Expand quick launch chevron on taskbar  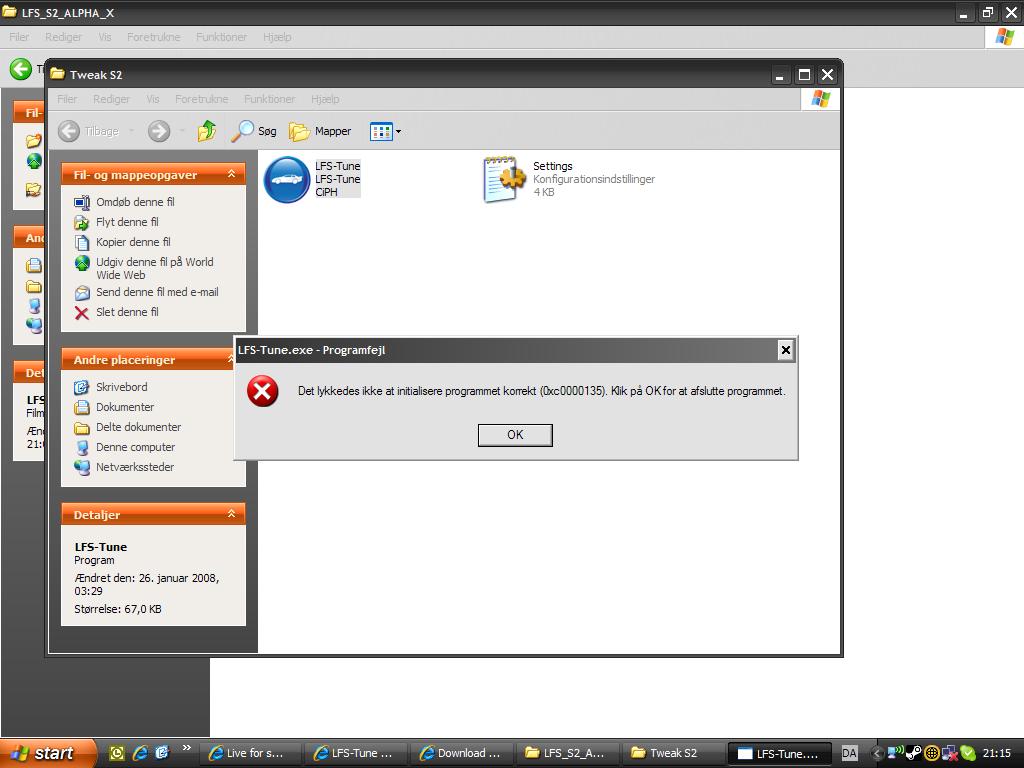coord(187,748)
